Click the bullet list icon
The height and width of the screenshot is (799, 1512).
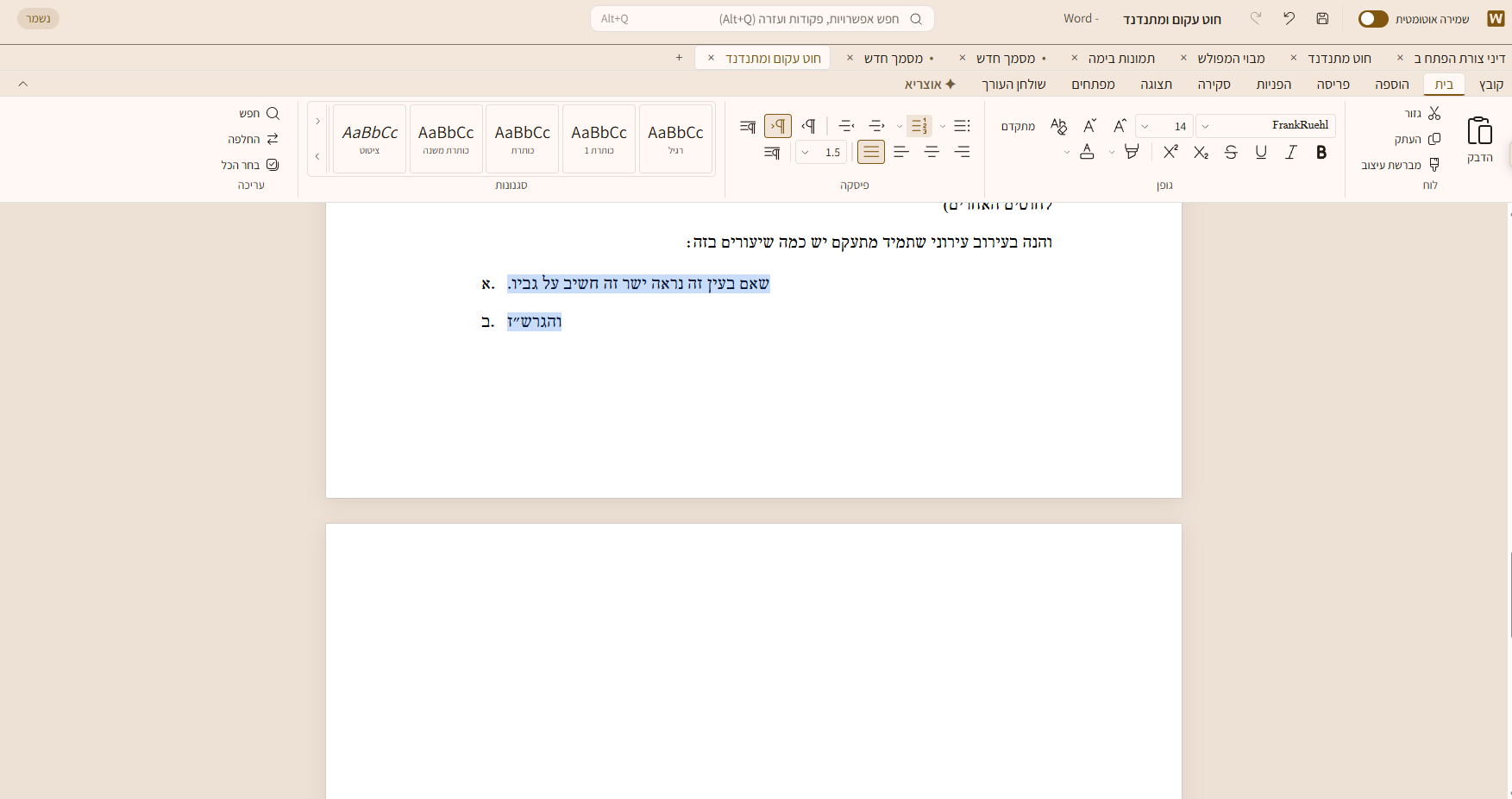pos(963,126)
